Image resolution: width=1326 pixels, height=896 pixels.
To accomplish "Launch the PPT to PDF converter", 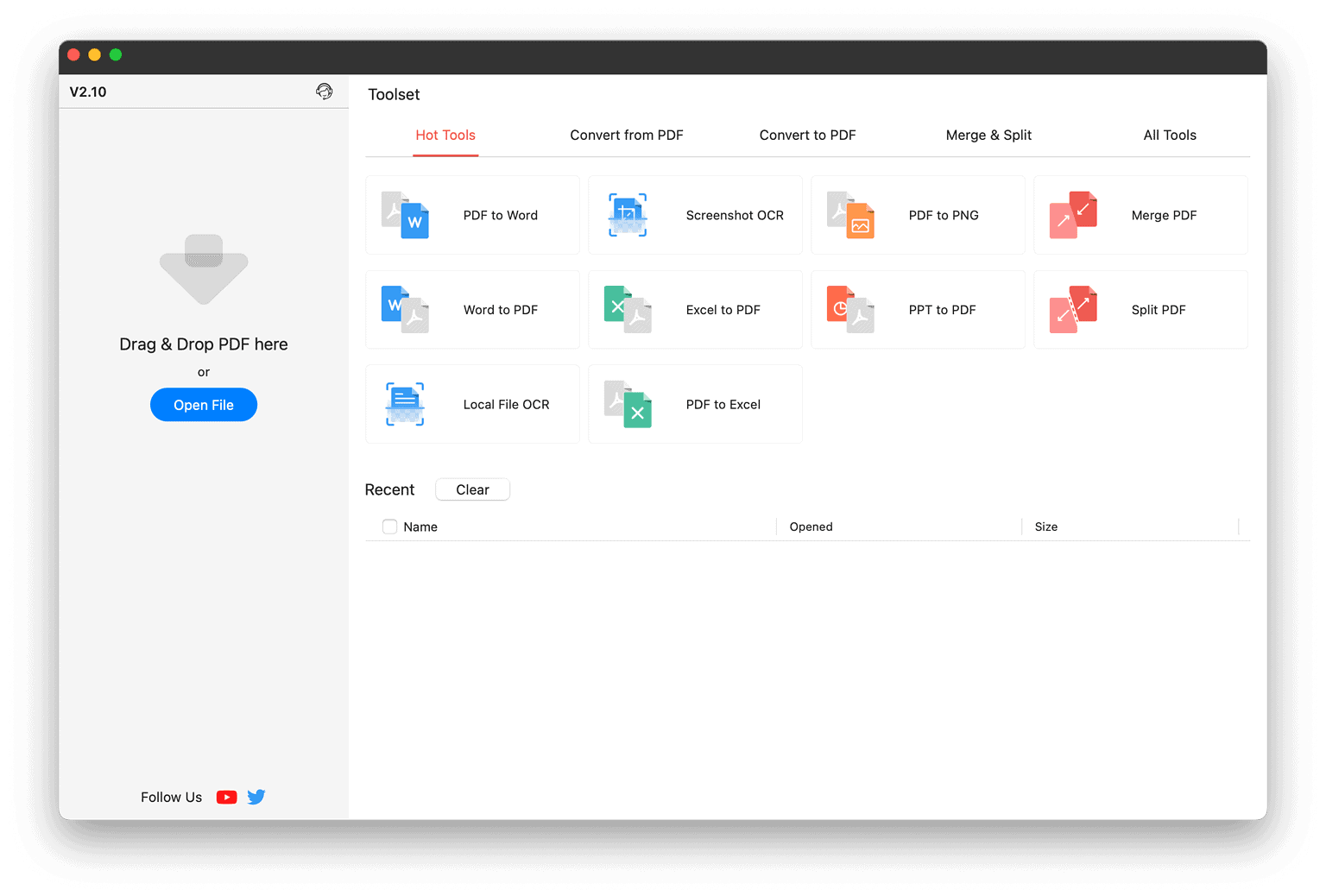I will point(918,309).
